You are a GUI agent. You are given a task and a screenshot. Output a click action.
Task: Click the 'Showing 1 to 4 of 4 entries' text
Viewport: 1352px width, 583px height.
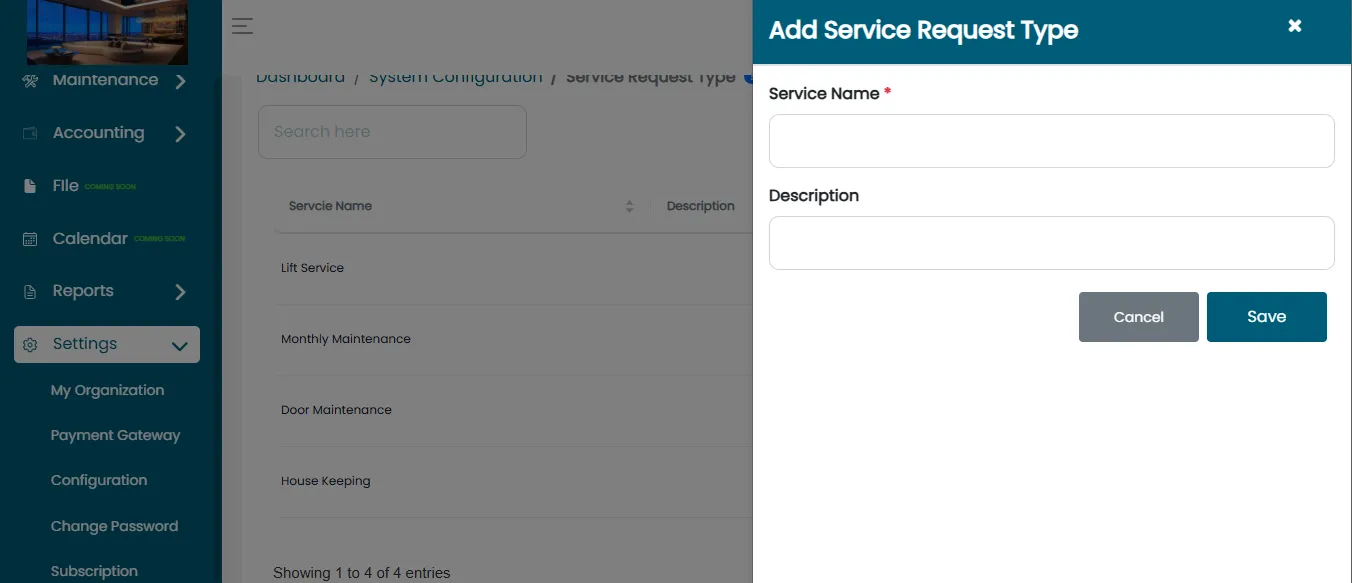tap(362, 573)
